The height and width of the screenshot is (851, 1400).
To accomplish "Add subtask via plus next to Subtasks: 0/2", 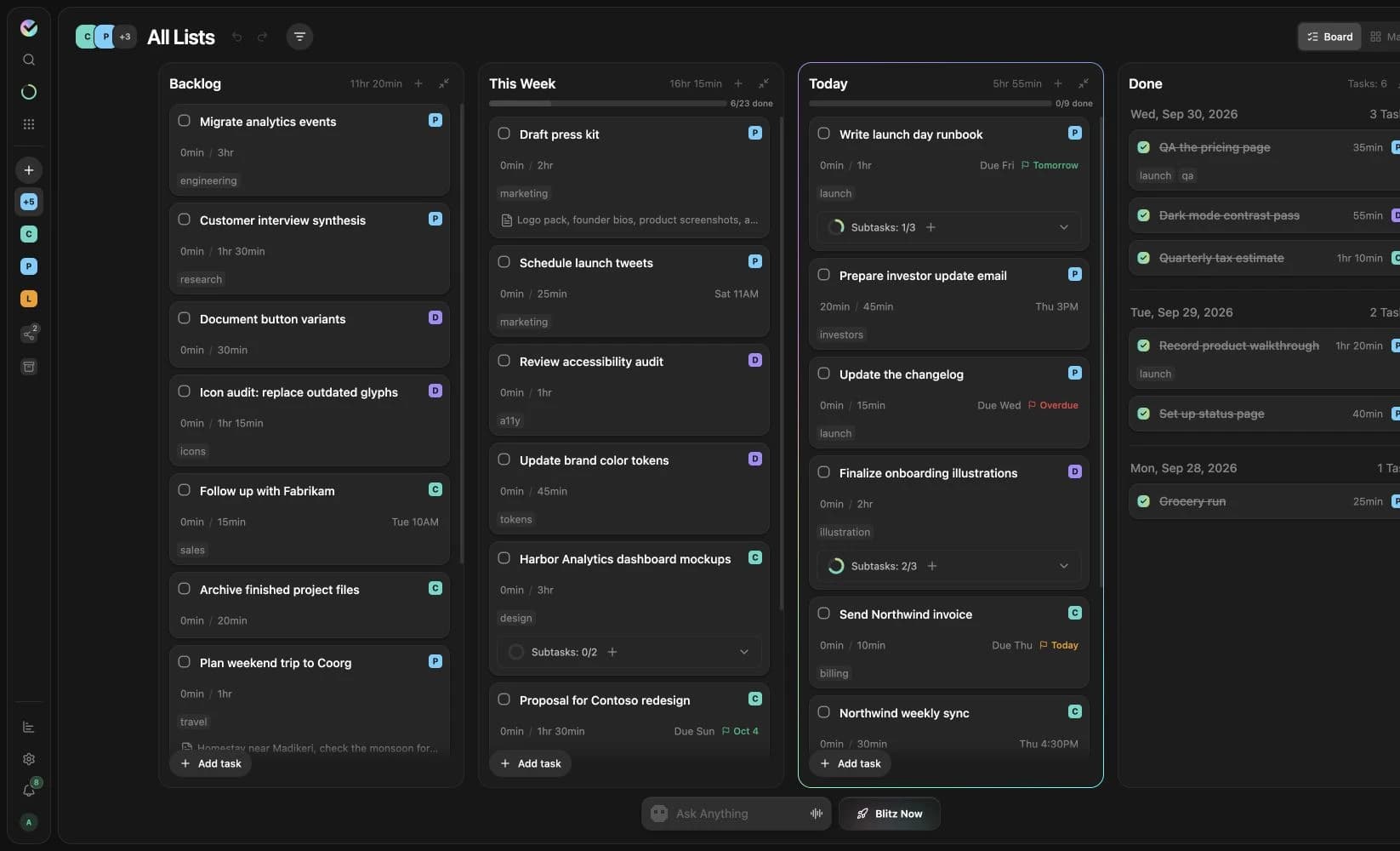I will pos(612,652).
